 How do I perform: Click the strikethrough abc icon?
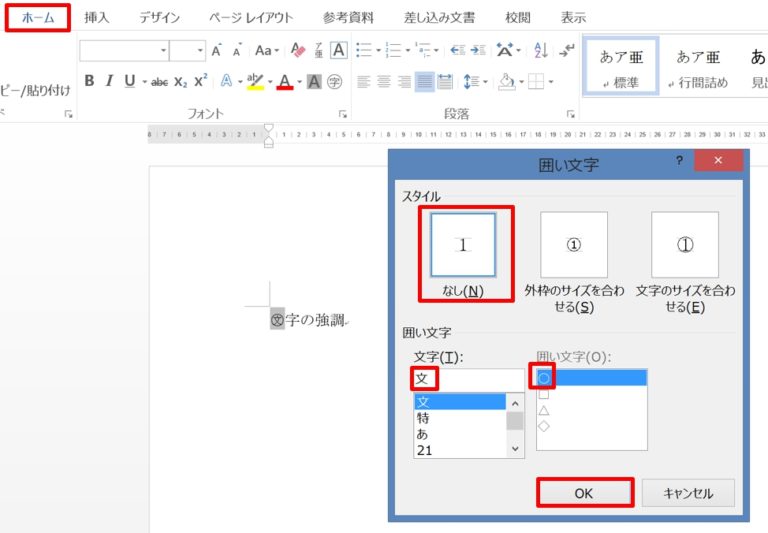click(x=159, y=82)
